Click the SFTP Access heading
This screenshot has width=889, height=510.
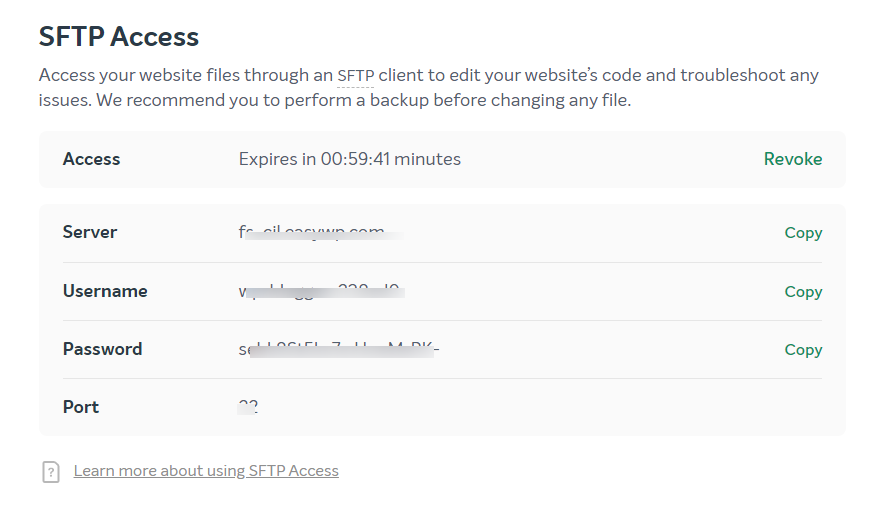119,37
